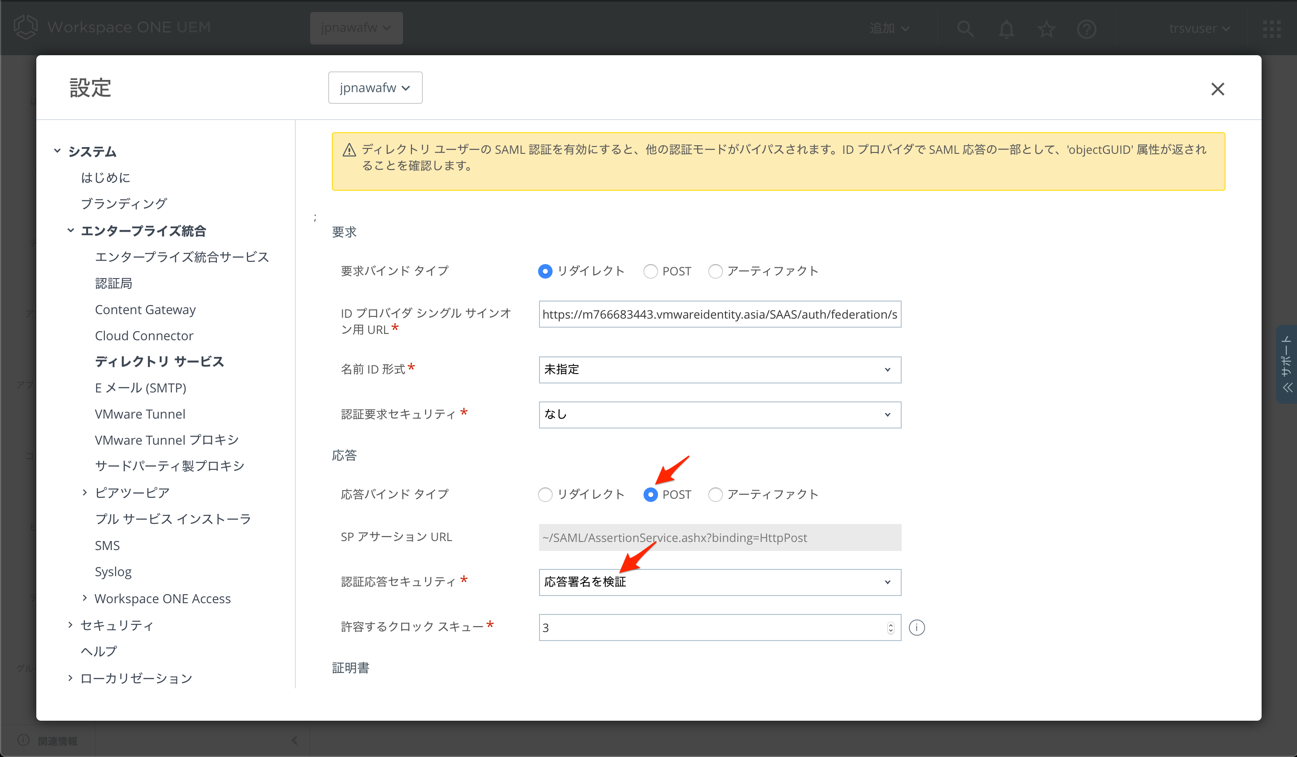This screenshot has width=1297, height=757.
Task: Select リダイレクト for 応答バインド タイプ
Action: [545, 495]
